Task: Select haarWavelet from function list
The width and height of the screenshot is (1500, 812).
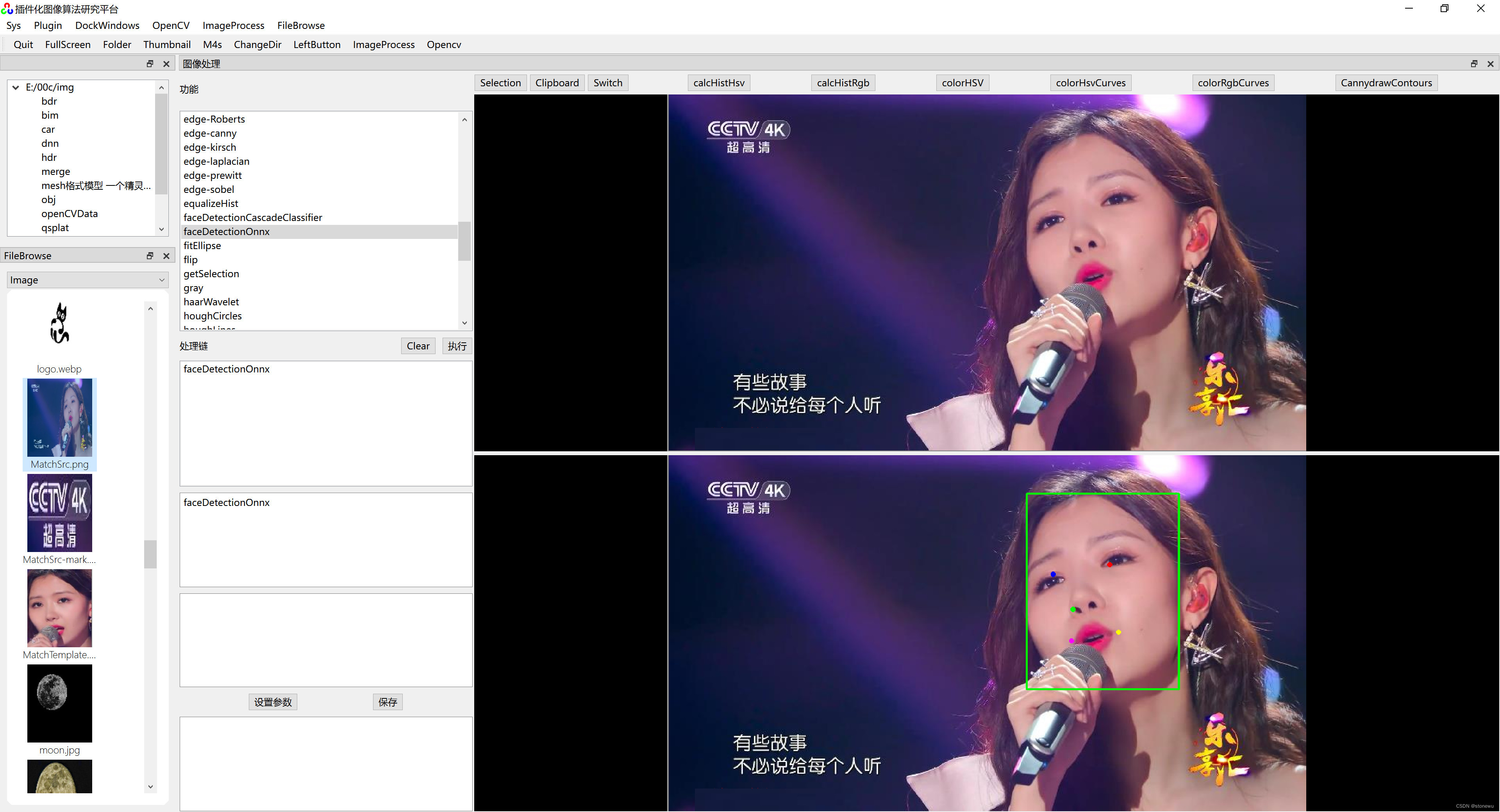Action: 210,301
